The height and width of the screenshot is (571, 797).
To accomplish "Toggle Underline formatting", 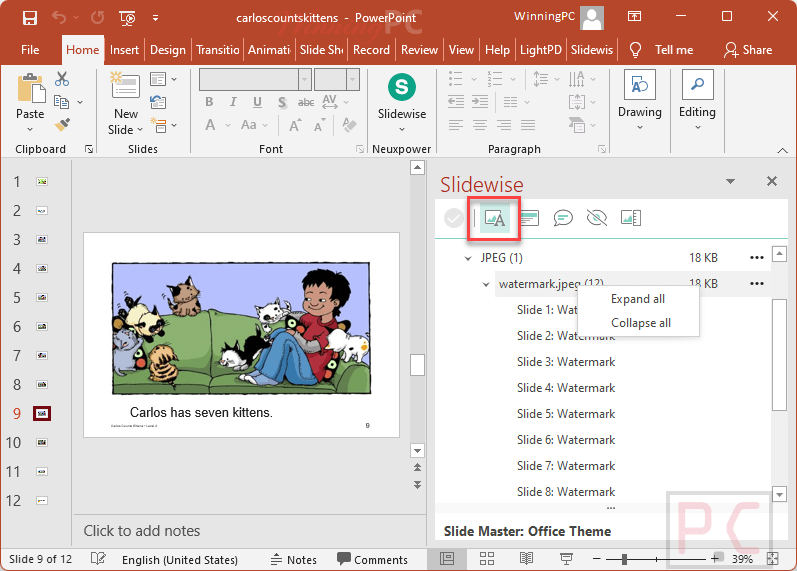I will tap(257, 102).
